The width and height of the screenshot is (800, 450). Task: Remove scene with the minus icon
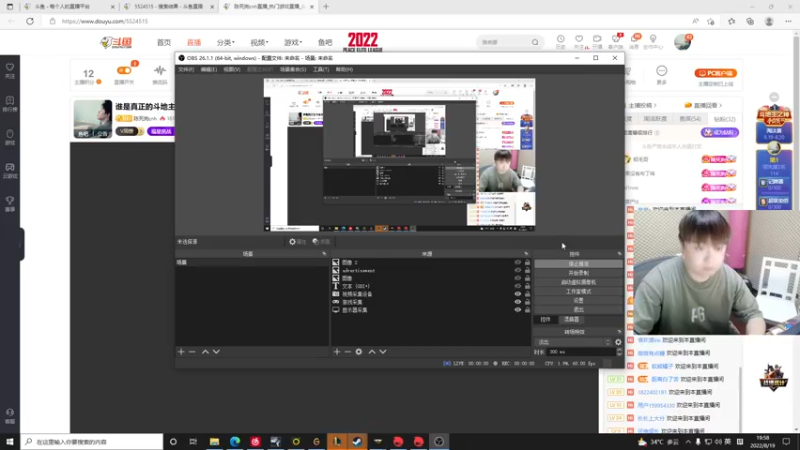tap(192, 352)
